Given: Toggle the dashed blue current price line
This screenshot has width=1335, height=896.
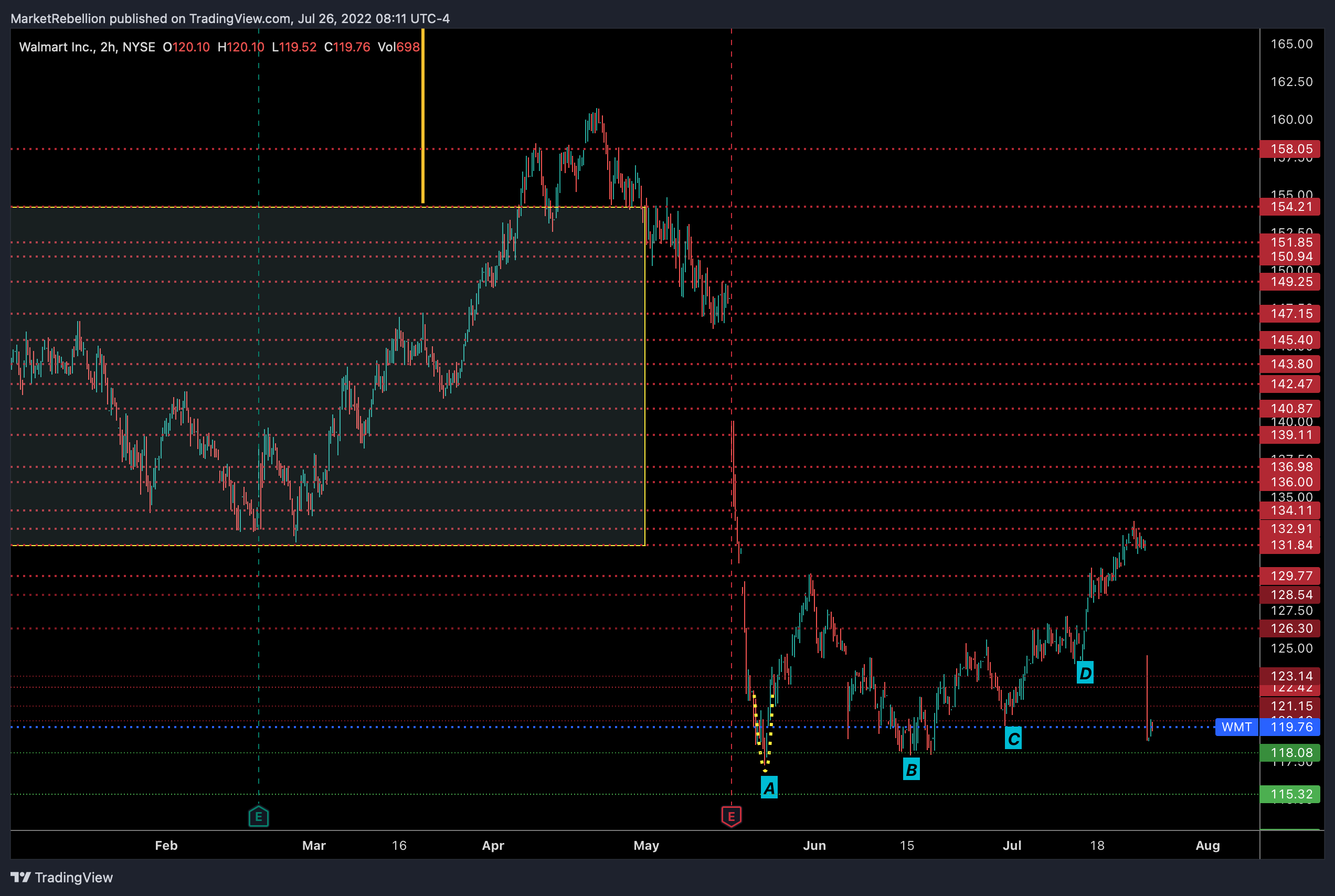Looking at the screenshot, I should coord(400,728).
